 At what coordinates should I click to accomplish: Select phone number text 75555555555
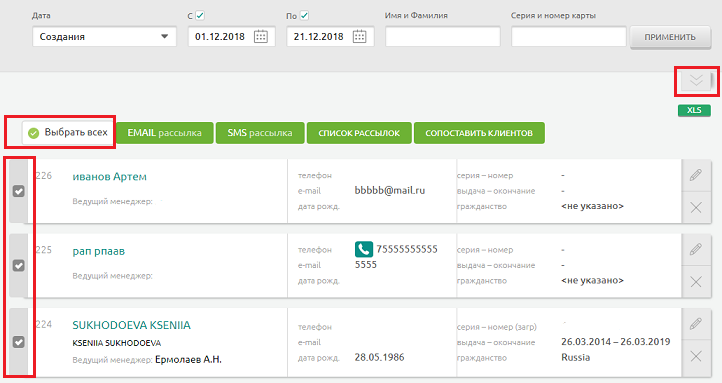click(407, 249)
